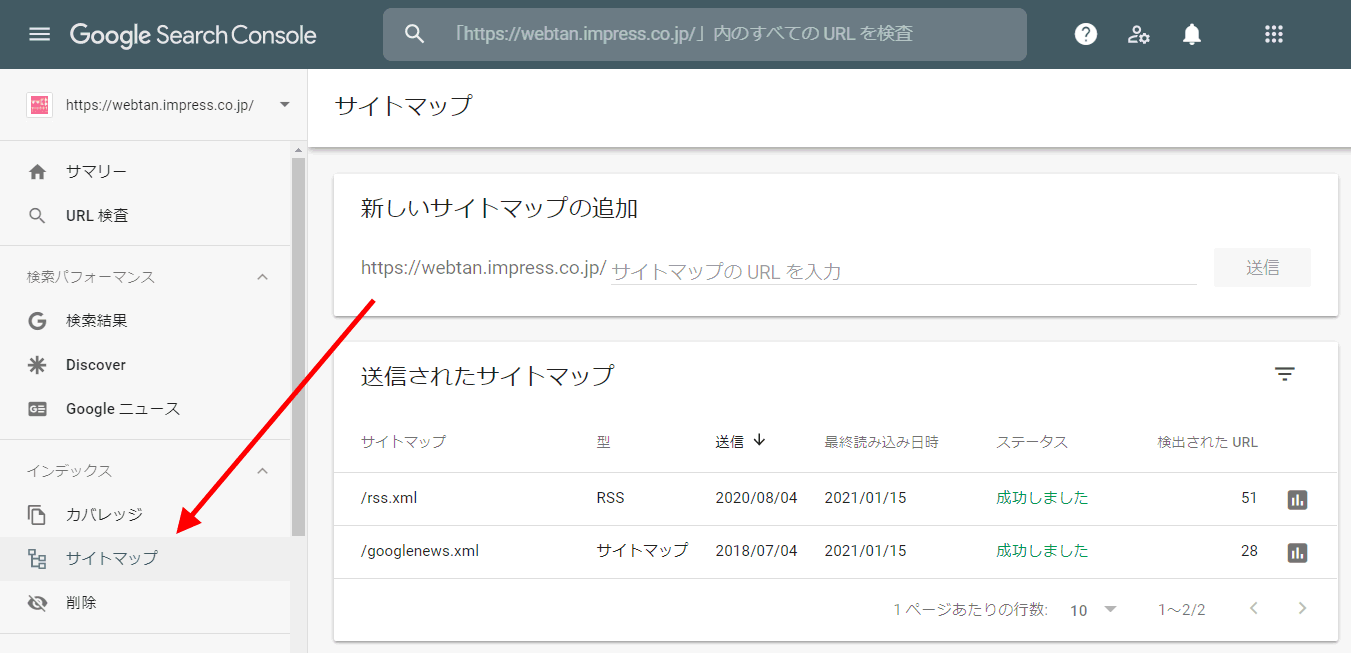The image size is (1351, 653).
Task: Click the search magnifier icon in URL inspection bar
Action: pyautogui.click(x=415, y=34)
